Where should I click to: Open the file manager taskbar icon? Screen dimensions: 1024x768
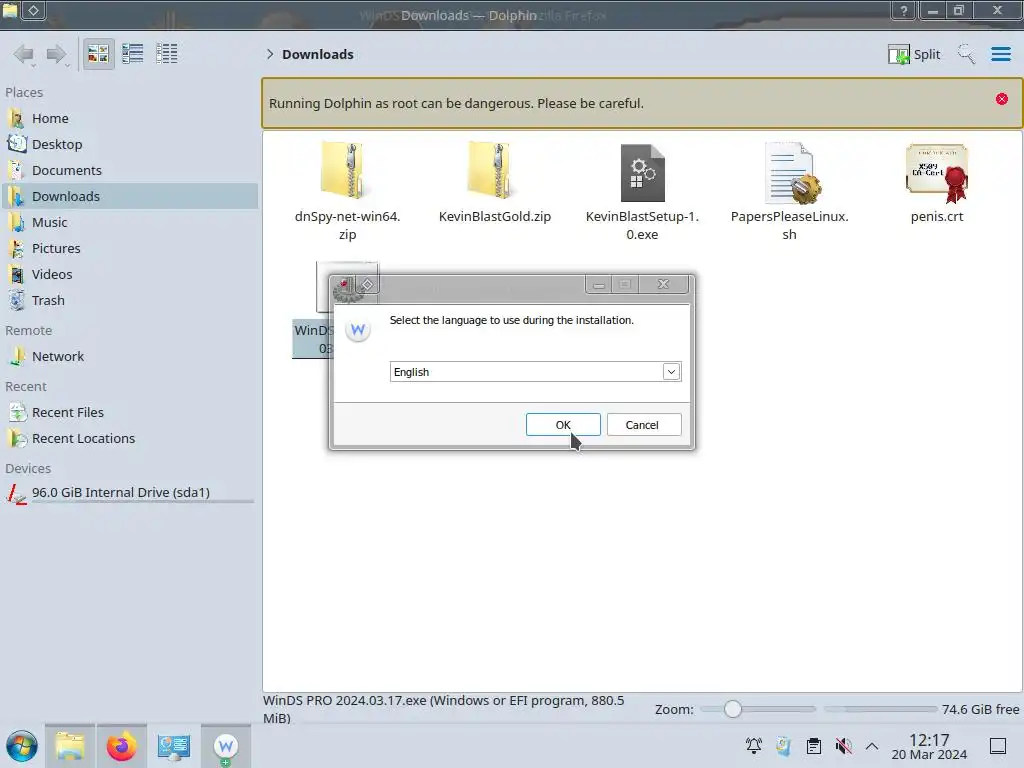click(x=70, y=746)
